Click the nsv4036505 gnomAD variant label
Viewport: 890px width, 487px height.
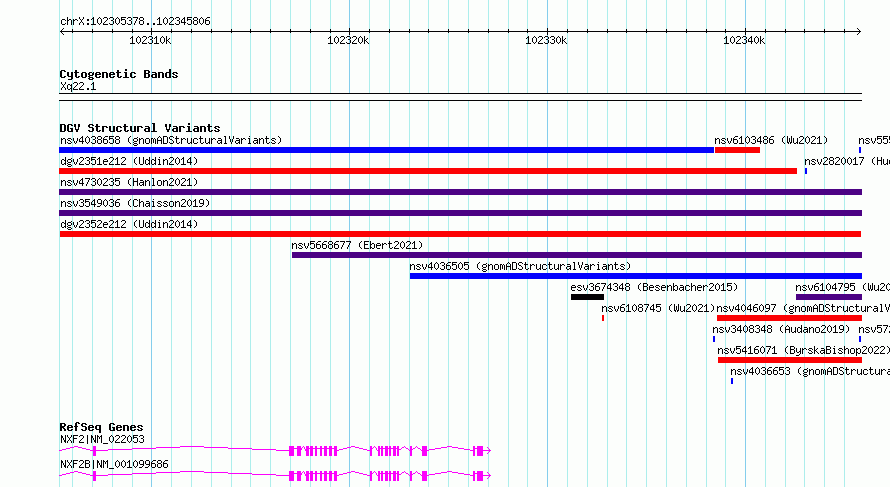click(520, 266)
